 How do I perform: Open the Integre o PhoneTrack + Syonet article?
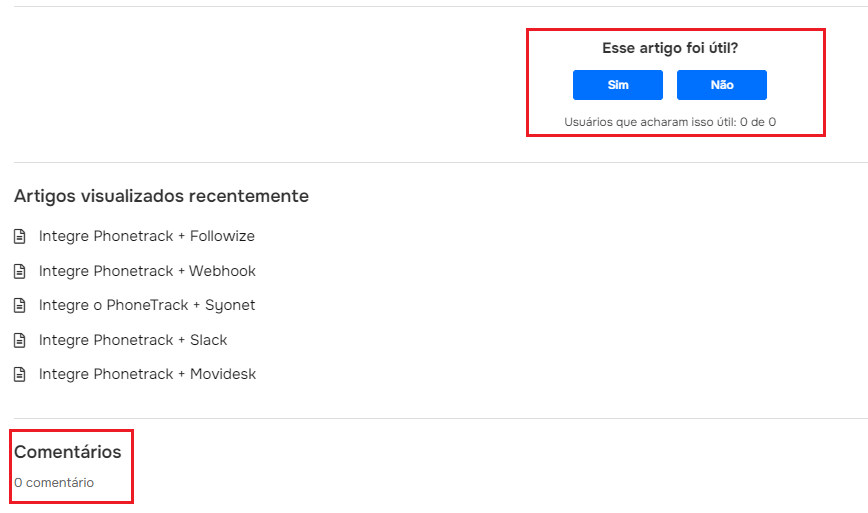tap(147, 305)
